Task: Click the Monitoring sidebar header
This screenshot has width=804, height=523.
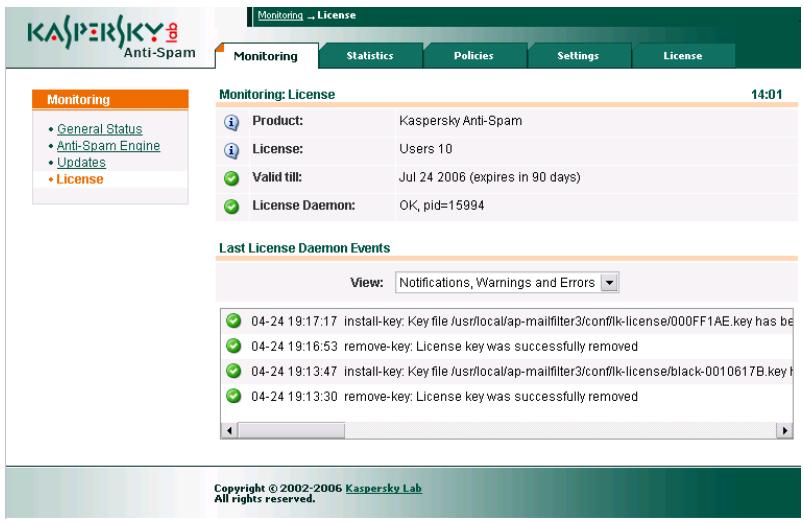Action: tap(110, 99)
